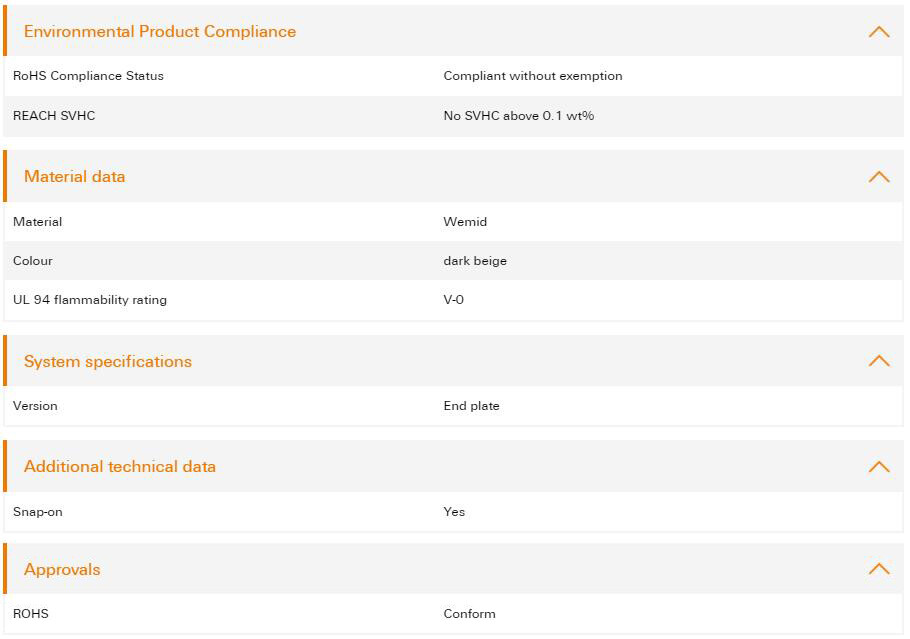Collapse the Approvals section chevron
Image resolution: width=910 pixels, height=639 pixels.
coord(879,569)
